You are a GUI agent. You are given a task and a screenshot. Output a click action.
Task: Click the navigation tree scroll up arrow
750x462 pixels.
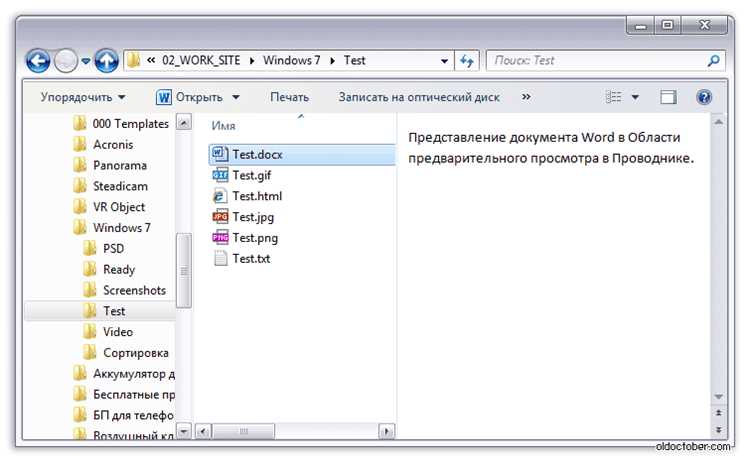184,122
